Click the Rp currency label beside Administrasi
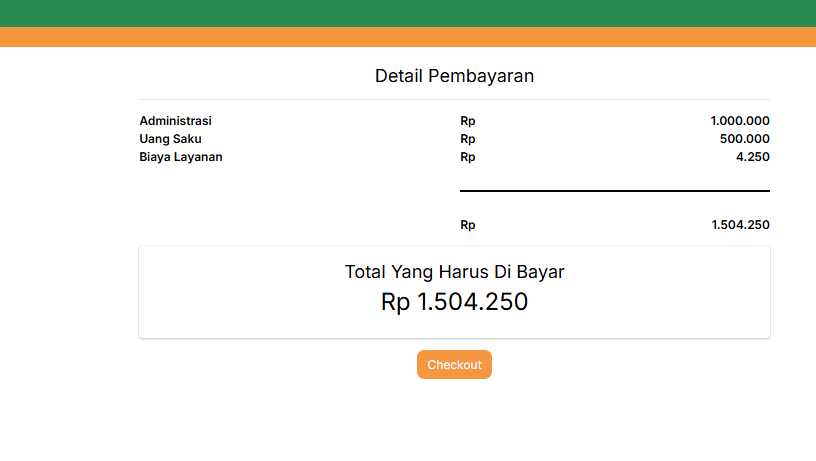This screenshot has width=816, height=461. click(467, 121)
